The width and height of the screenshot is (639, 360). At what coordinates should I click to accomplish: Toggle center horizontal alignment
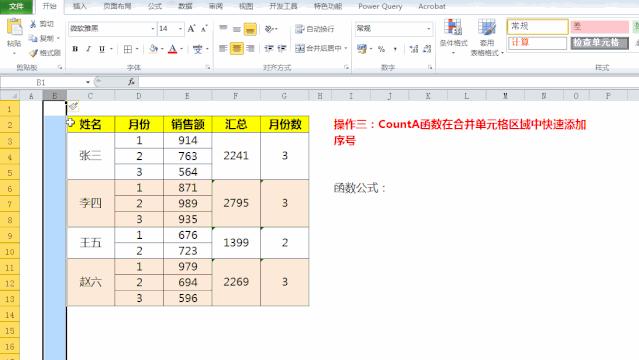coord(236,49)
